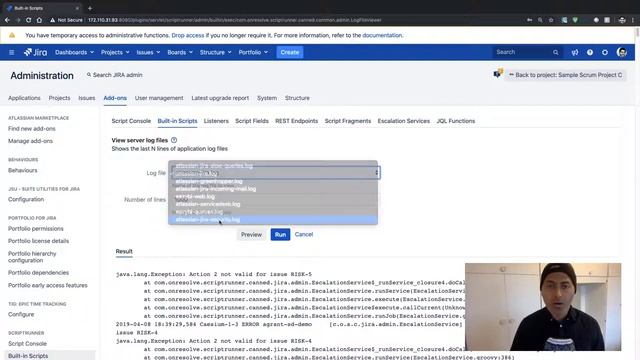Go forward using browser forward arrow
640x360 pixels.
tap(18, 20)
